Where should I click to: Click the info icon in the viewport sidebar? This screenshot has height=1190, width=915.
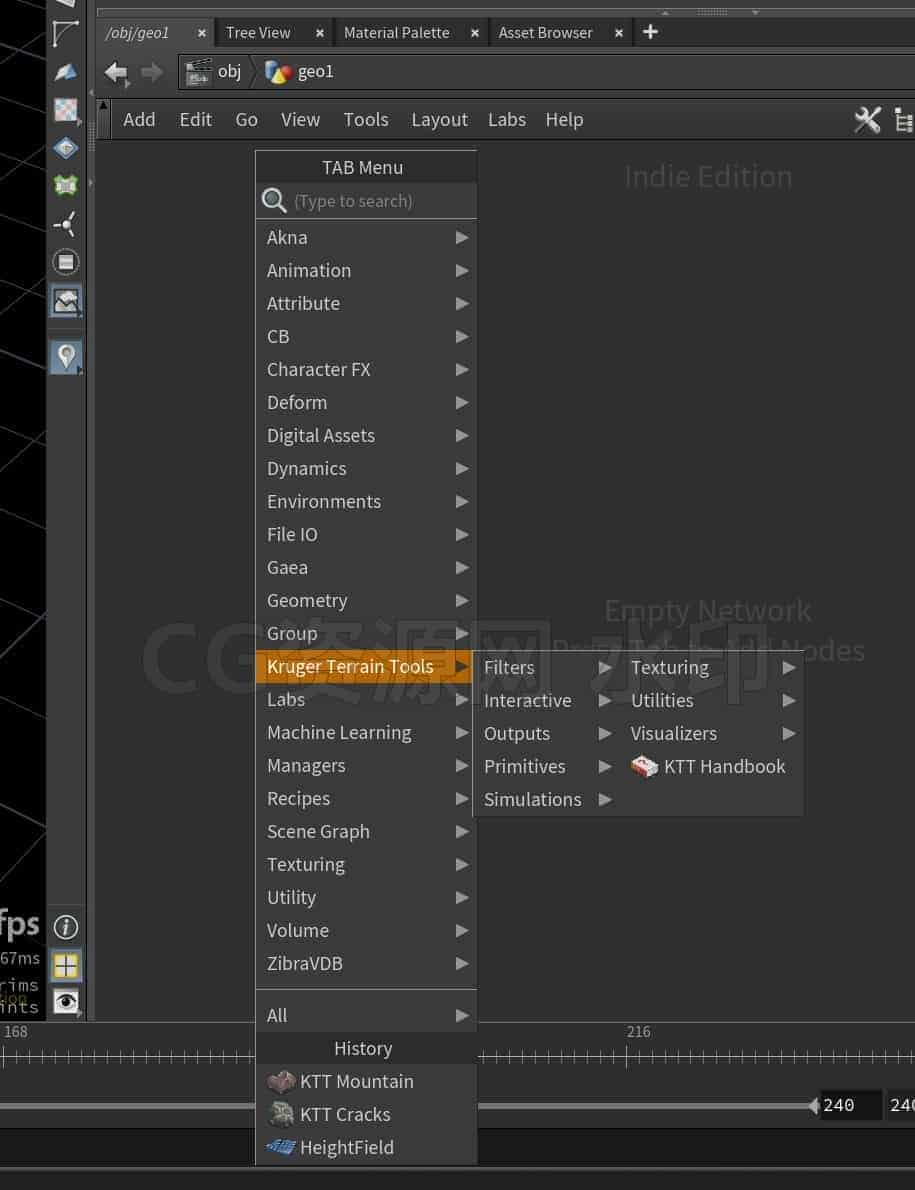point(66,927)
